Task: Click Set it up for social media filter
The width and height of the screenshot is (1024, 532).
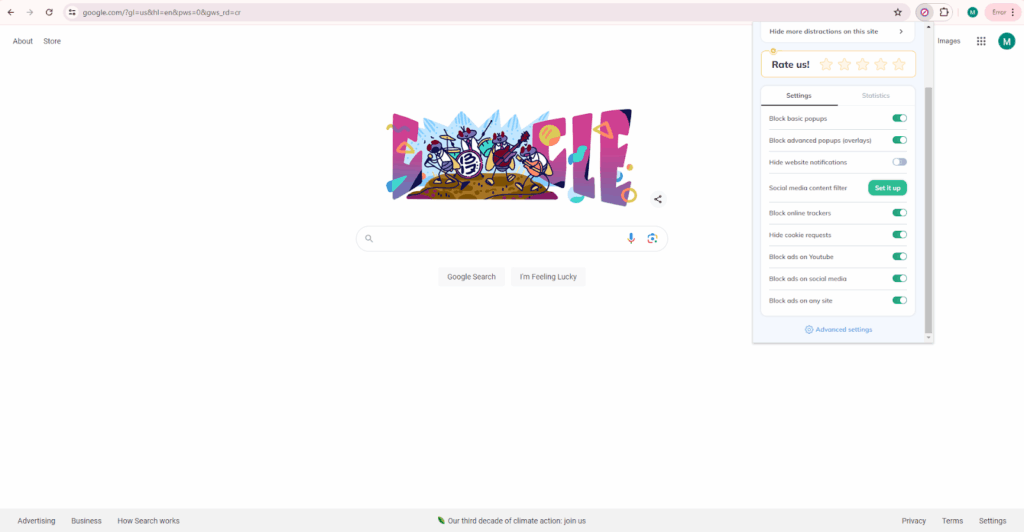Action: [x=887, y=188]
